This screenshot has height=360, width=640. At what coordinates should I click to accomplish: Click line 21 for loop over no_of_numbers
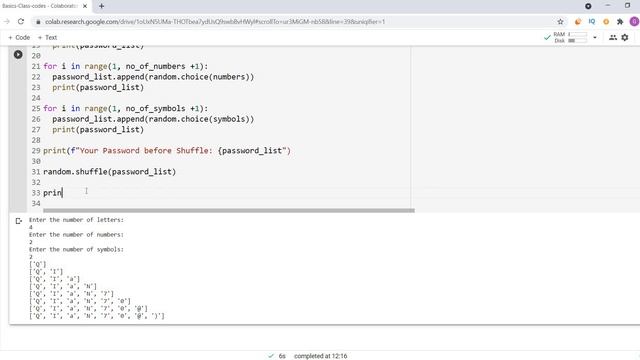125,66
